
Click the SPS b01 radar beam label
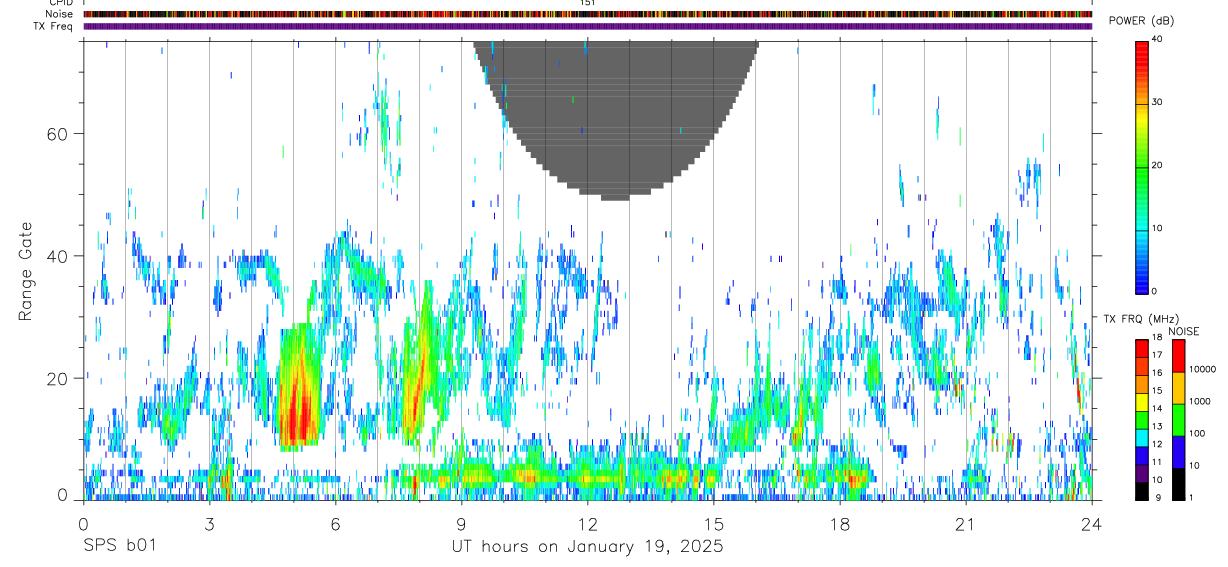(119, 547)
